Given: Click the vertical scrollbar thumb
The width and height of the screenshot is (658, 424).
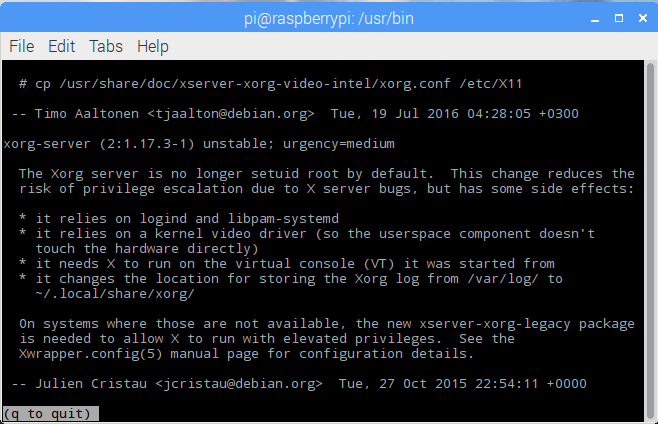Looking at the screenshot, I should (x=651, y=239).
